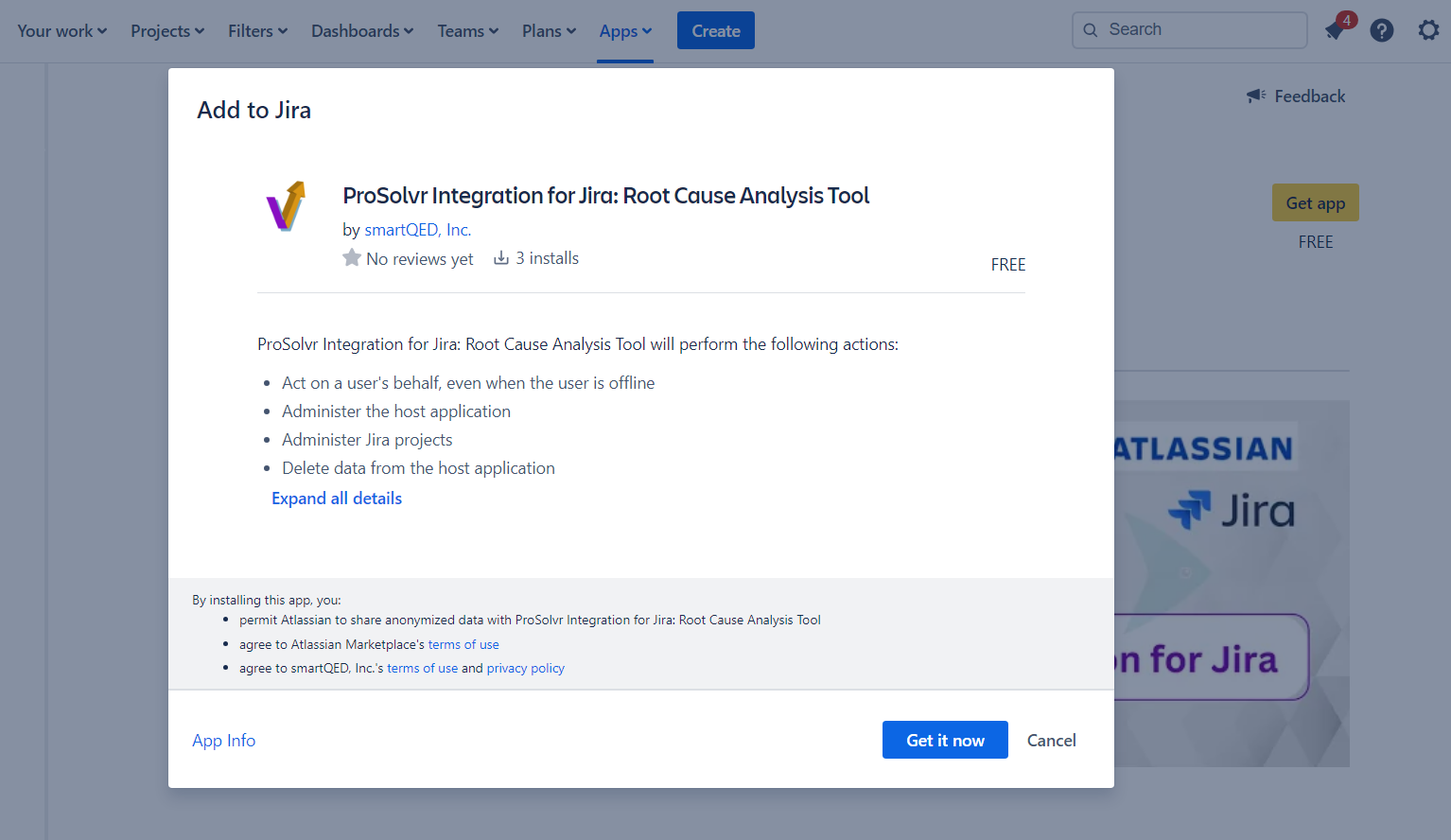This screenshot has height=840, width=1451.
Task: Open the settings gear icon
Action: tap(1428, 30)
